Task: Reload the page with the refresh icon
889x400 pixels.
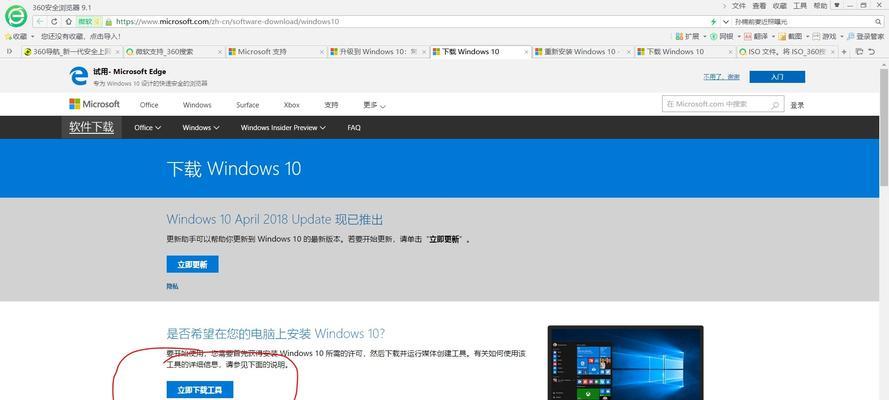Action: (x=54, y=22)
